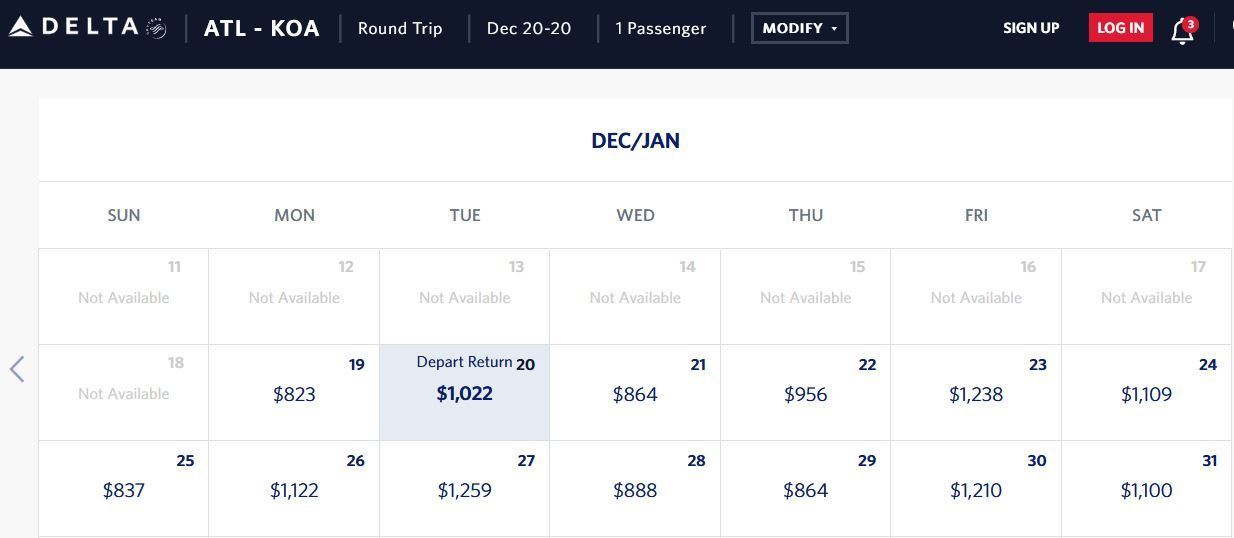Viewport: 1234px width, 538px height.
Task: Change the Round Trip type
Action: [x=400, y=28]
